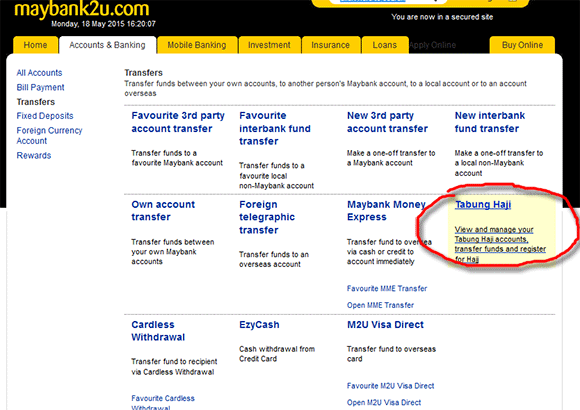Go to the Insurance tab
580x410 pixels.
tap(331, 45)
